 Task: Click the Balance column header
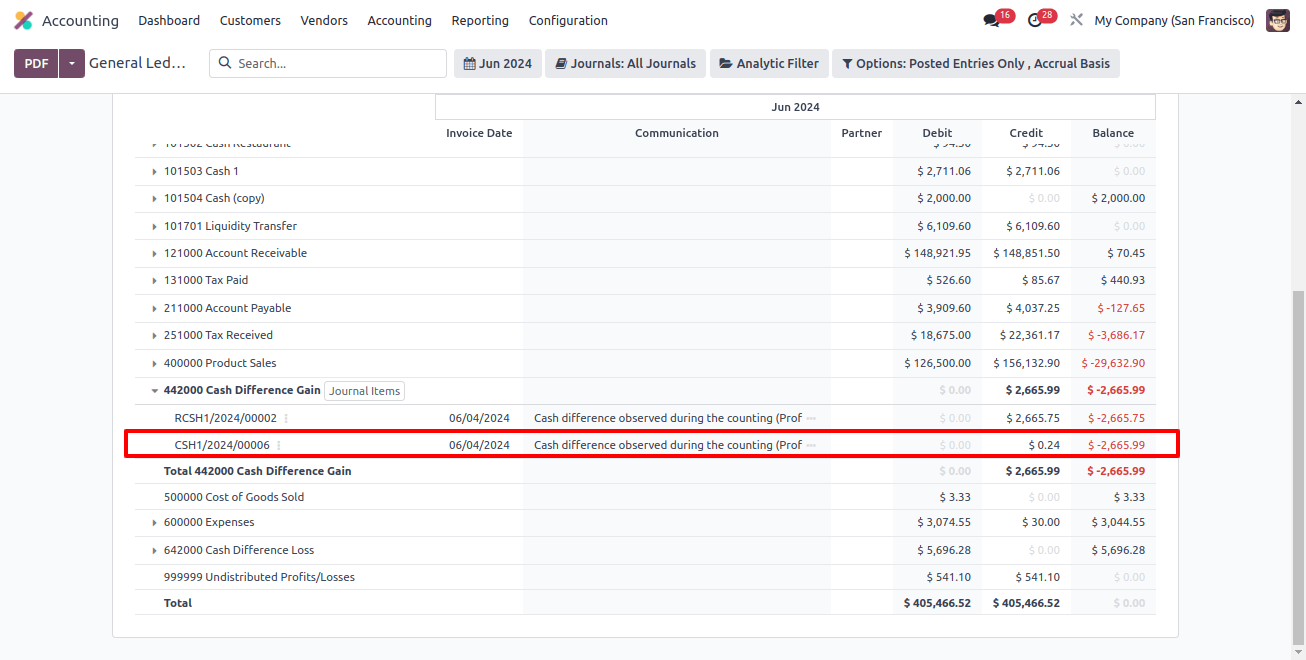(1113, 133)
